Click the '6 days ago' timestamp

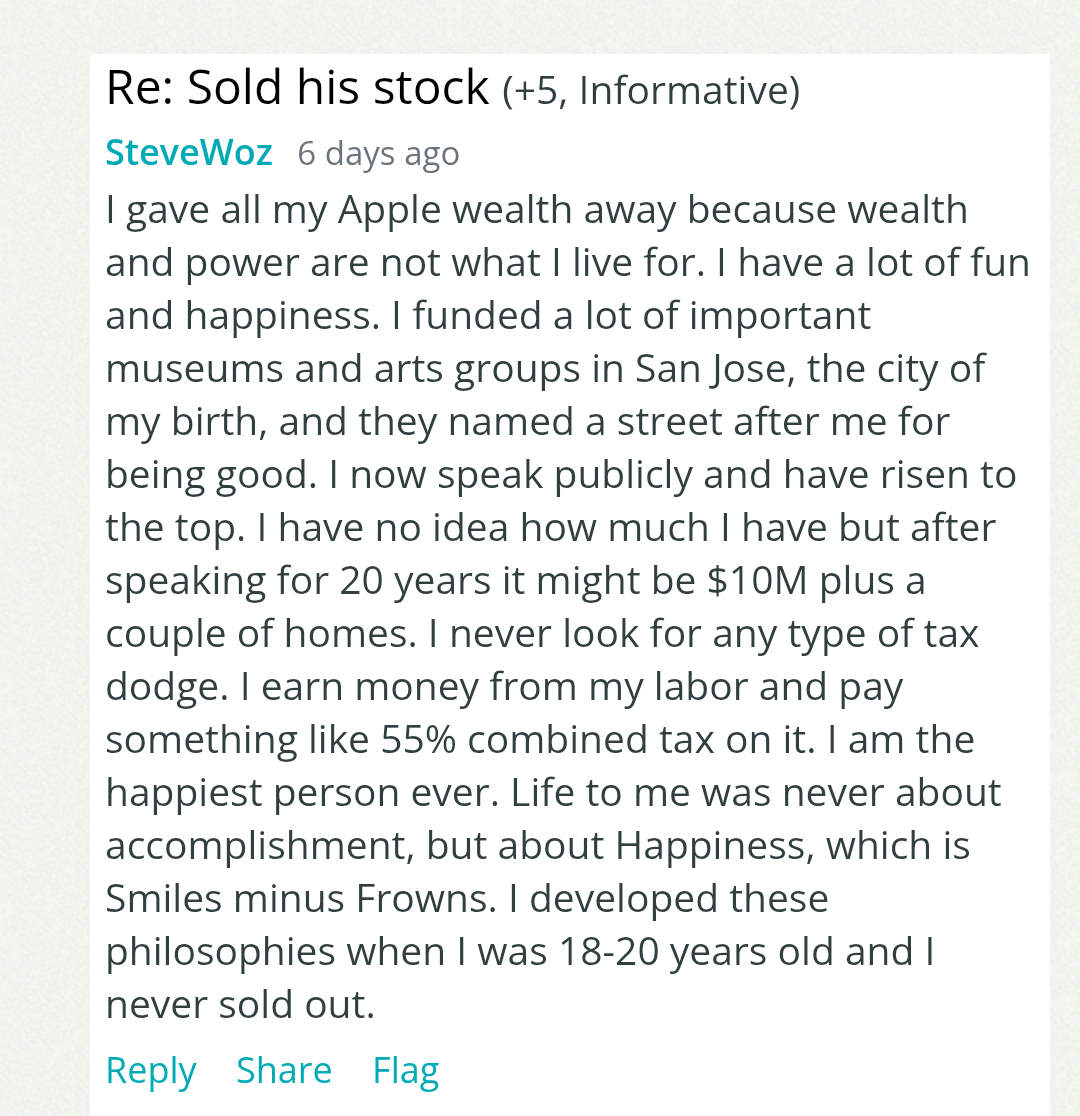tap(378, 154)
